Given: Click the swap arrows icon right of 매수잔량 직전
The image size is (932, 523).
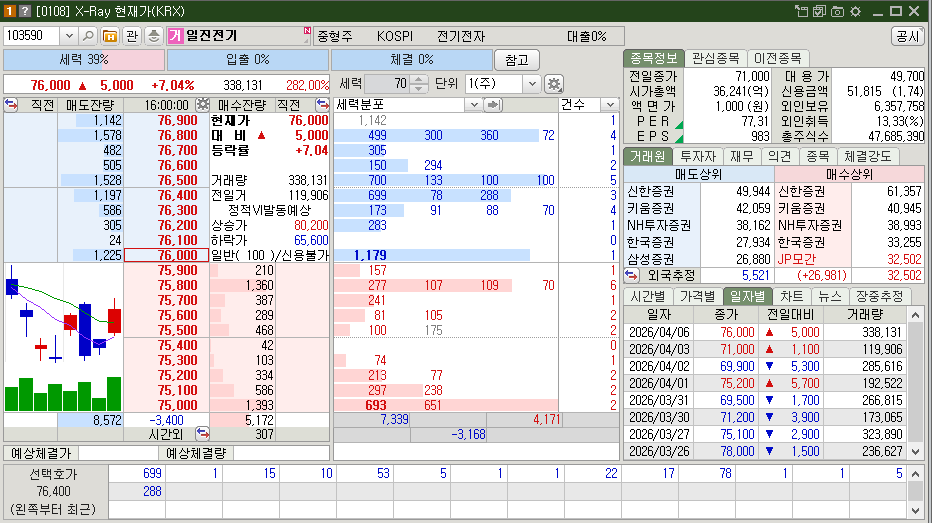Looking at the screenshot, I should pos(322,105).
